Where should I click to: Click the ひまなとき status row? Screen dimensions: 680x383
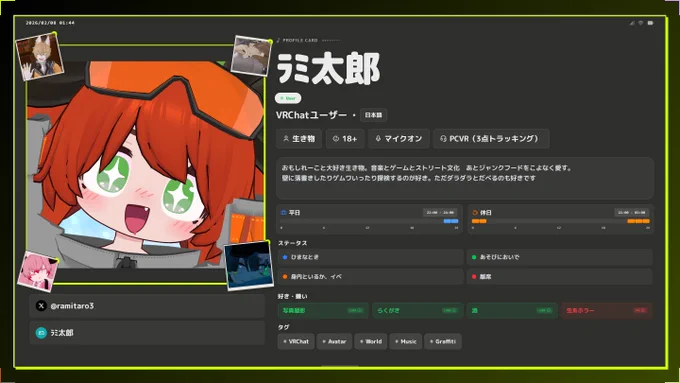pos(370,257)
